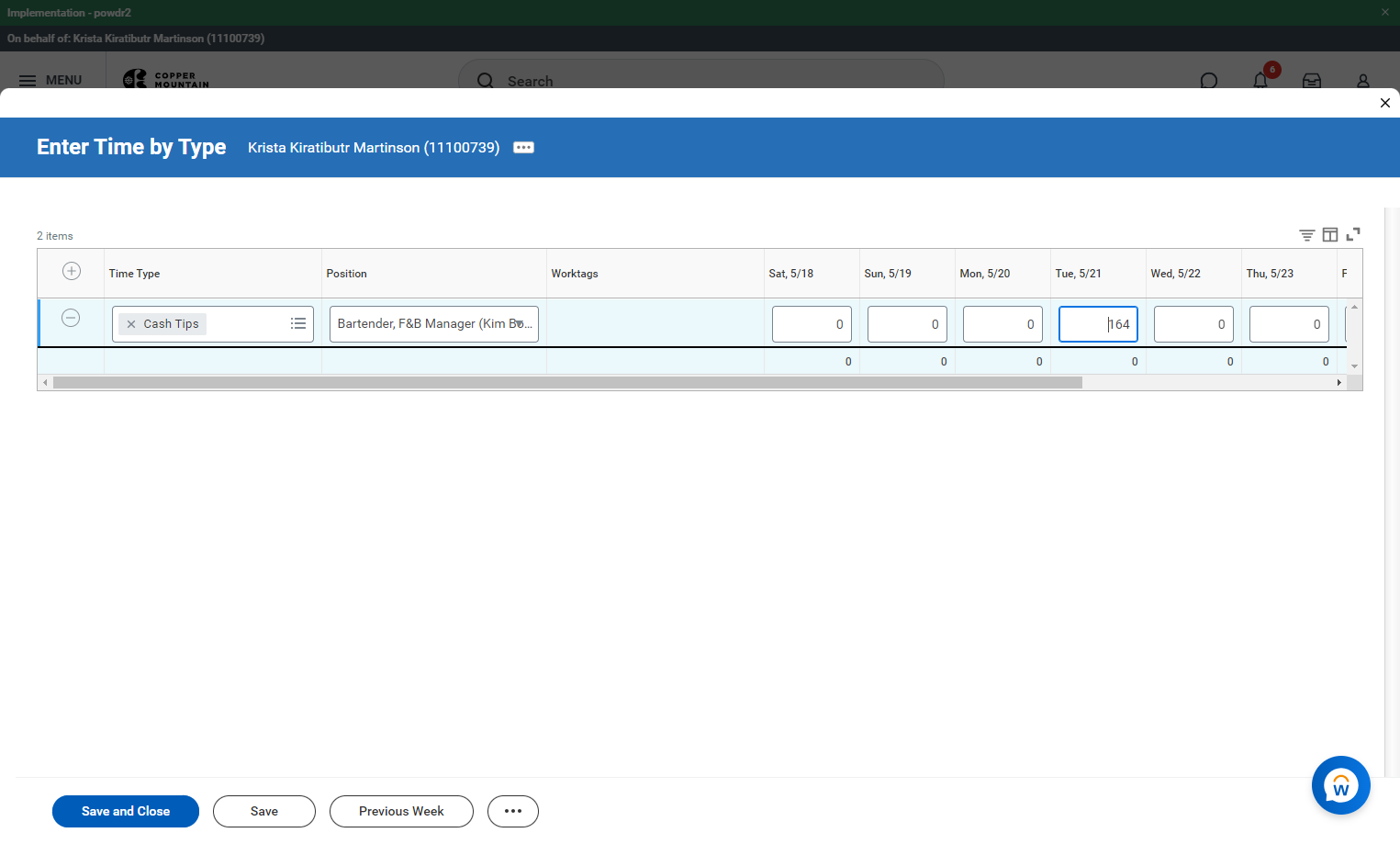Open the main MENU hamburger
This screenshot has width=1400, height=844.
50,80
